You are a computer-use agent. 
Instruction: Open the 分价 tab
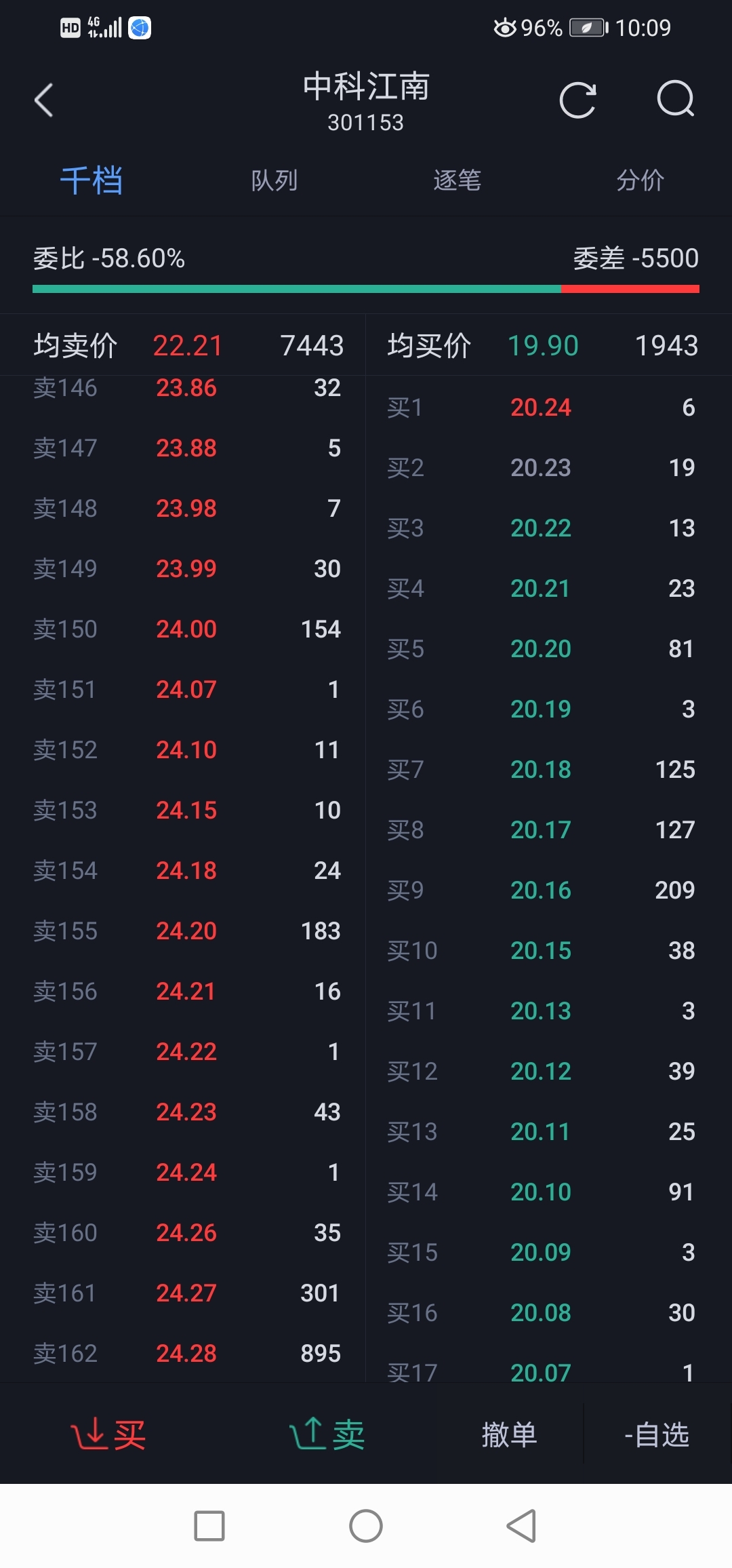coord(640,180)
